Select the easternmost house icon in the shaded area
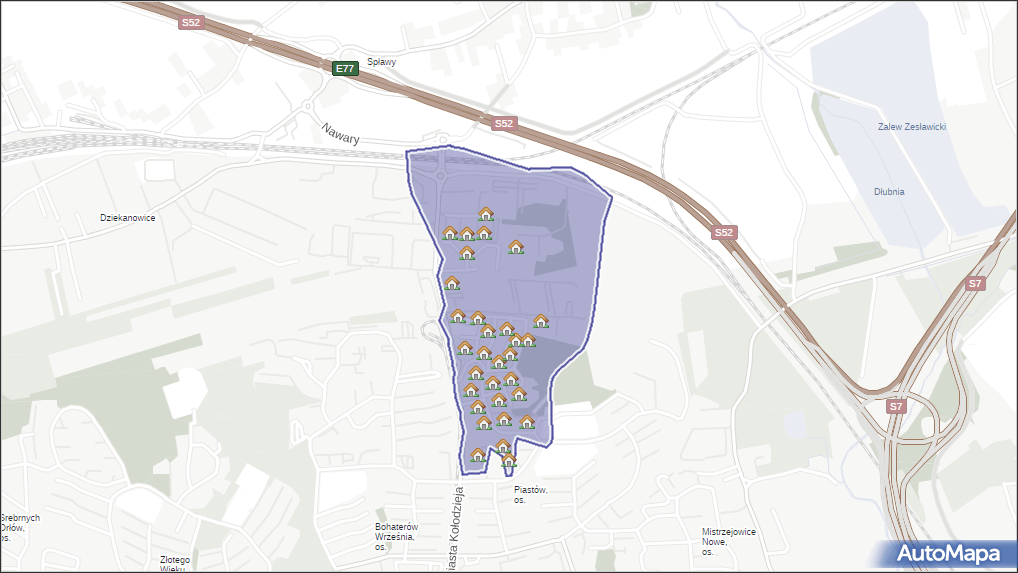This screenshot has width=1018, height=573. tap(541, 321)
